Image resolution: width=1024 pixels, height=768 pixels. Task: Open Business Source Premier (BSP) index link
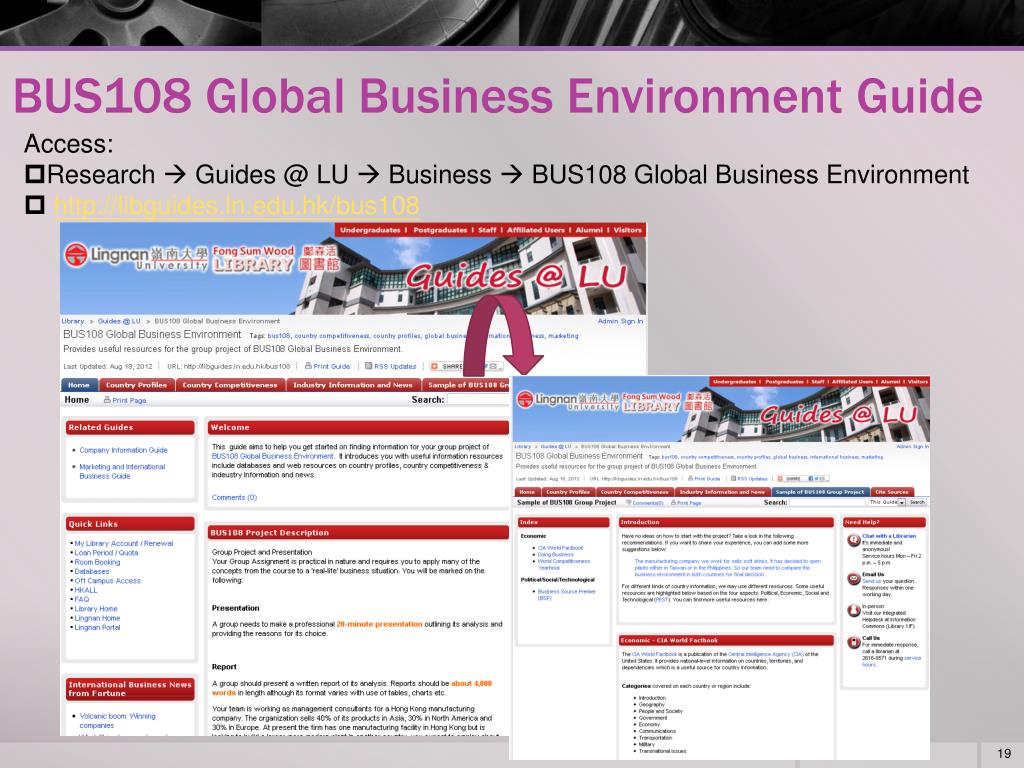566,594
